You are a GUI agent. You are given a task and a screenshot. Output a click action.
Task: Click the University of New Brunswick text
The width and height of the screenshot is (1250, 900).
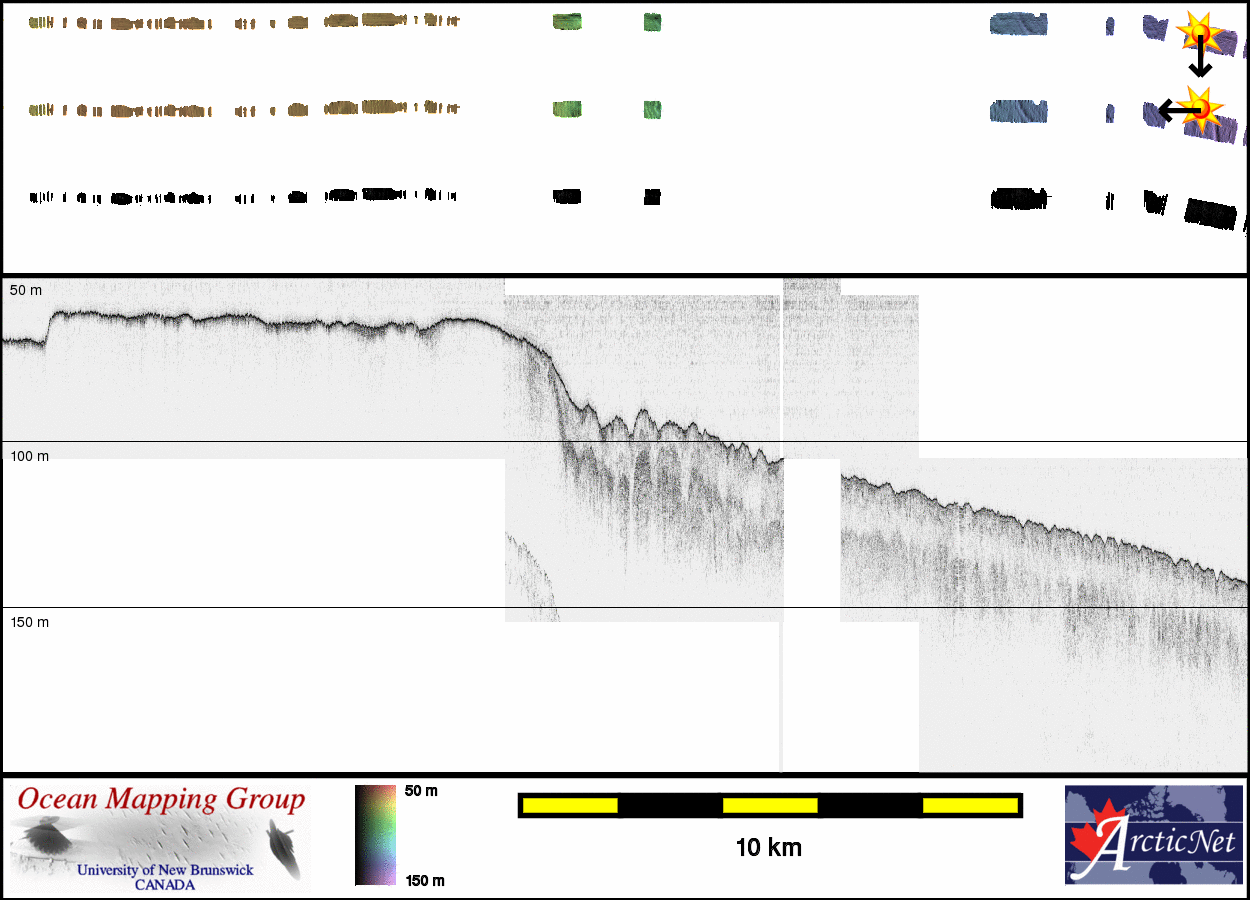165,870
